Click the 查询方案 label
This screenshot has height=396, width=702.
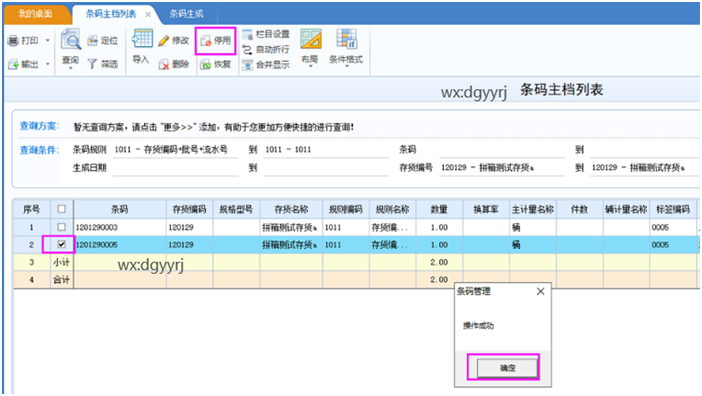(x=39, y=126)
